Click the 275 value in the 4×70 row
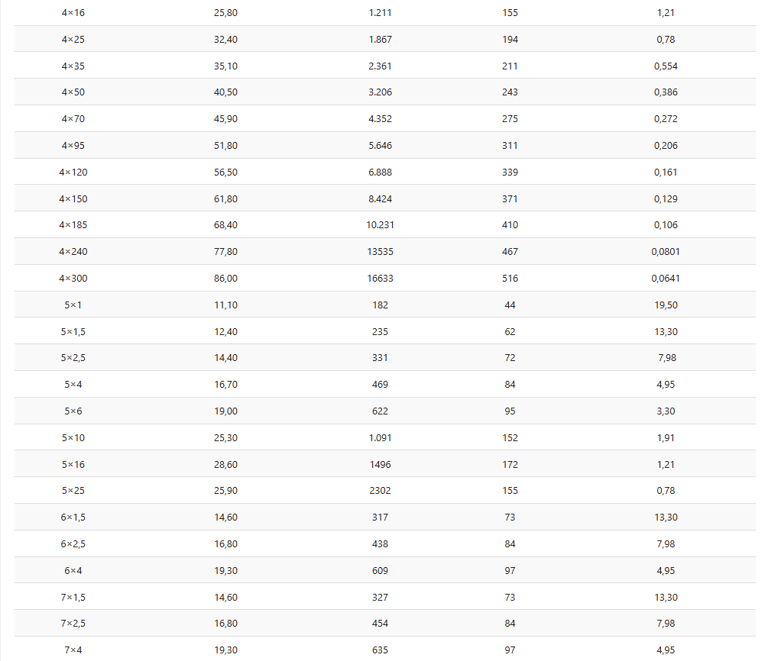This screenshot has height=661, width=768. [x=510, y=119]
